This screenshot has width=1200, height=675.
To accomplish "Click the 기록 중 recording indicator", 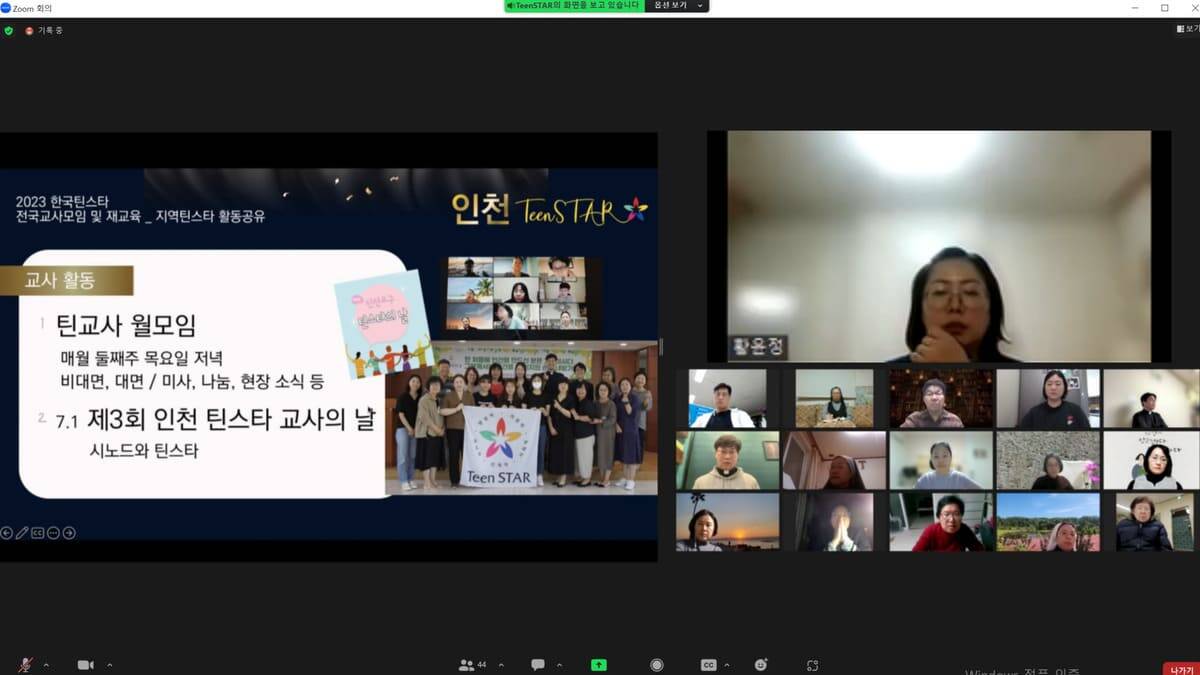I will [x=44, y=30].
